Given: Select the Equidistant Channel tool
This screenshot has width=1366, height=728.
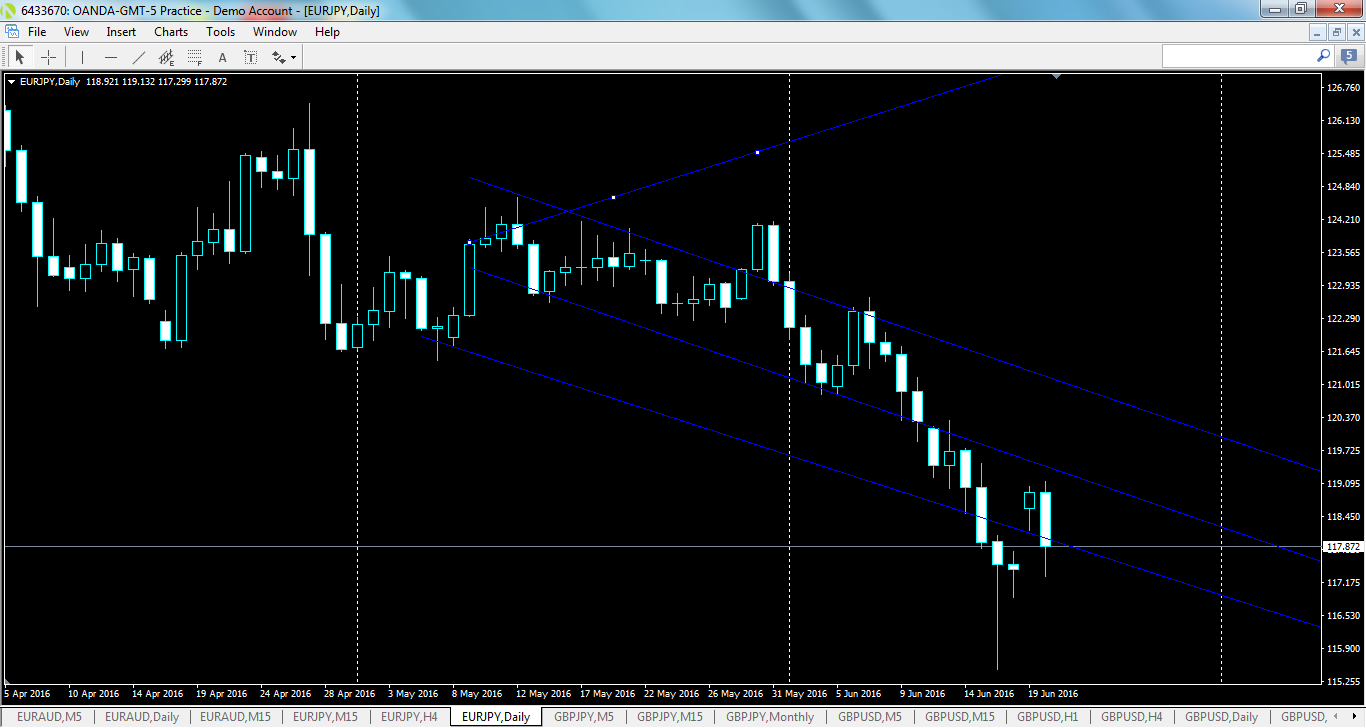Looking at the screenshot, I should (166, 56).
